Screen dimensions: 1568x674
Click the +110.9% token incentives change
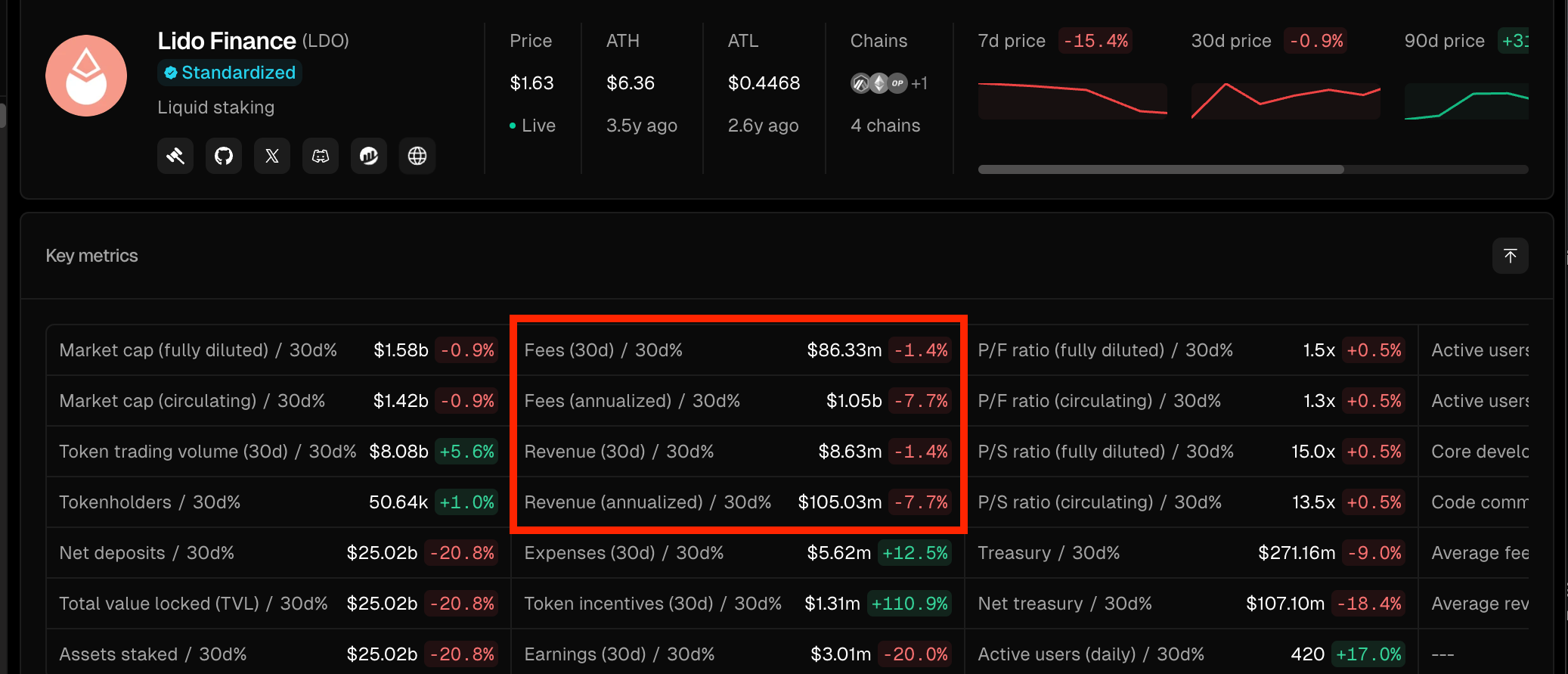[x=910, y=604]
